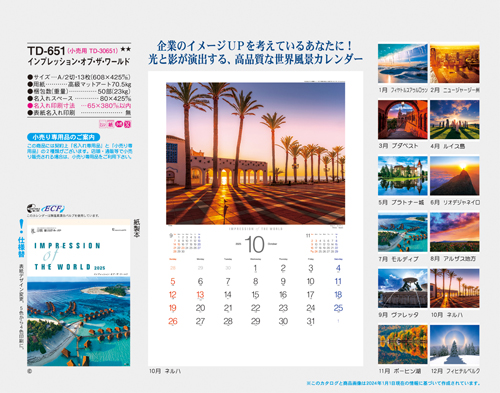Viewport: 500px width, 393px height.
Task: Click the red holiday date 13
Action: [200, 295]
